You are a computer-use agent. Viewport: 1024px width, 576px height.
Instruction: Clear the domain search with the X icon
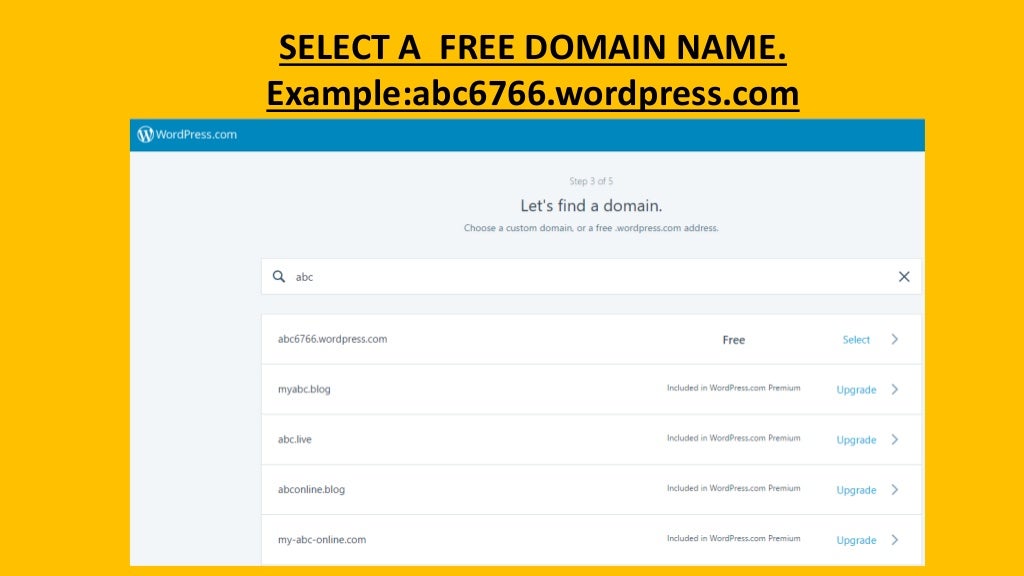click(904, 277)
